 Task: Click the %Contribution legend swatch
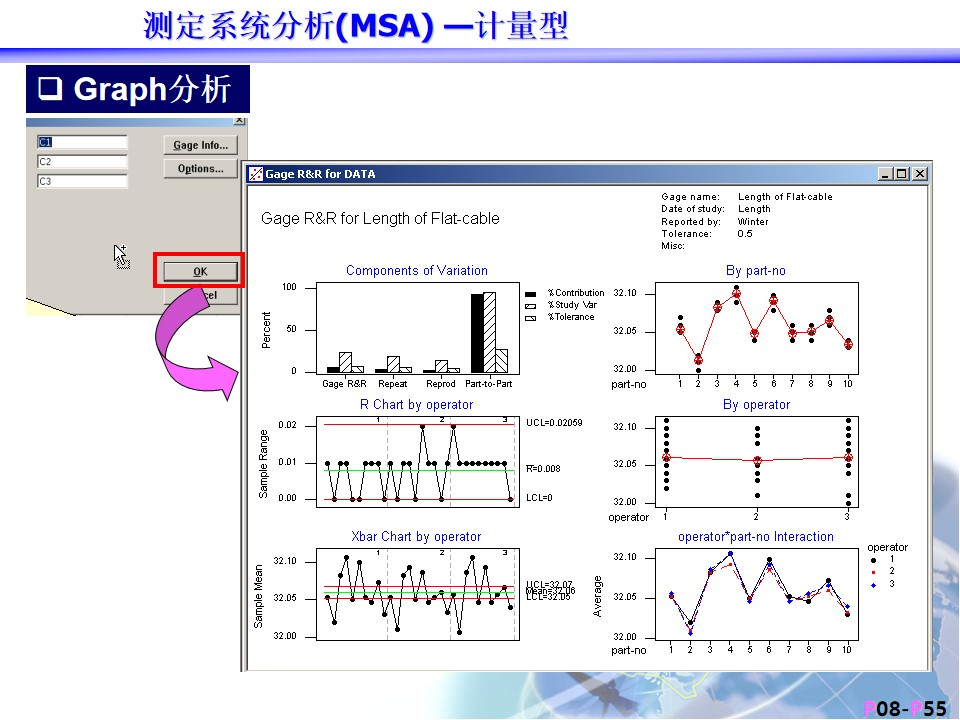point(531,293)
